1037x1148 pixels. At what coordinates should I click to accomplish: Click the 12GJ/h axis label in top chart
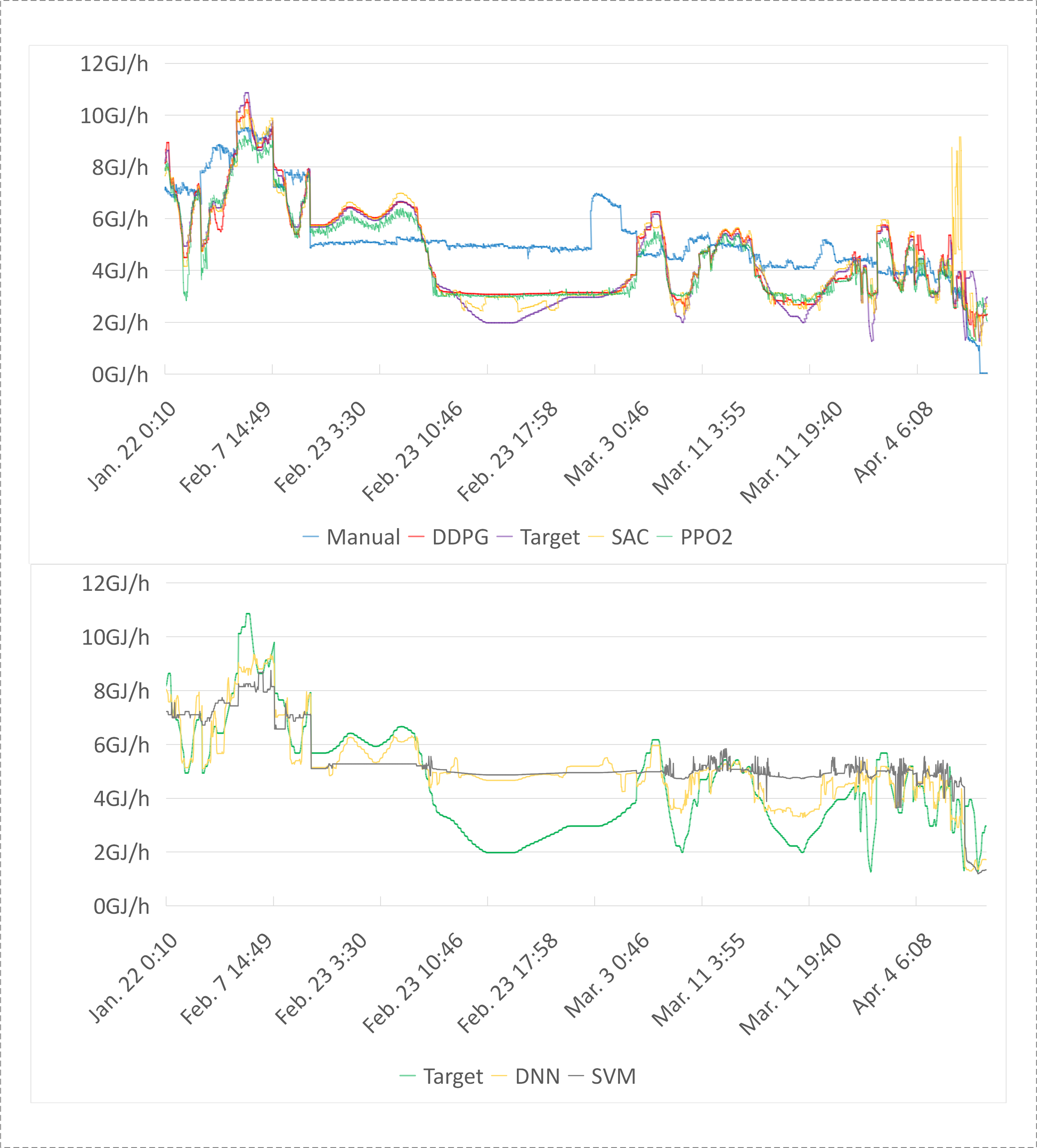pos(114,64)
